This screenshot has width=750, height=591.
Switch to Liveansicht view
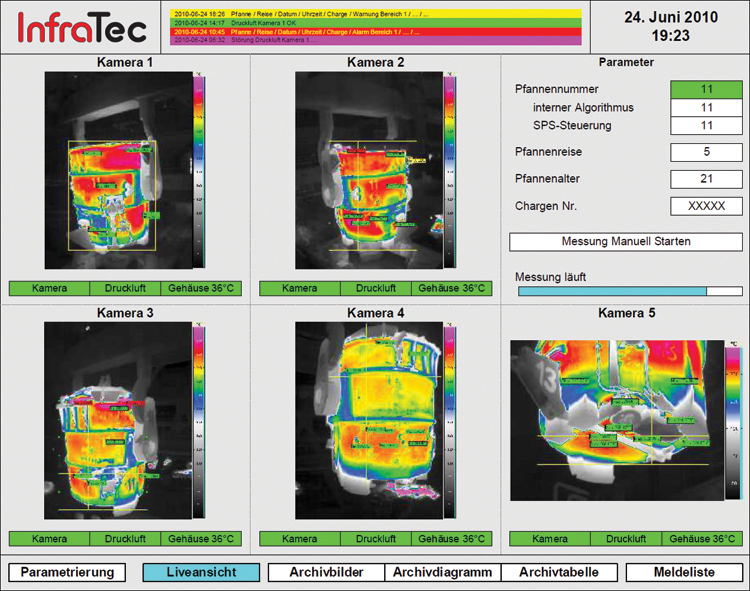pyautogui.click(x=201, y=573)
